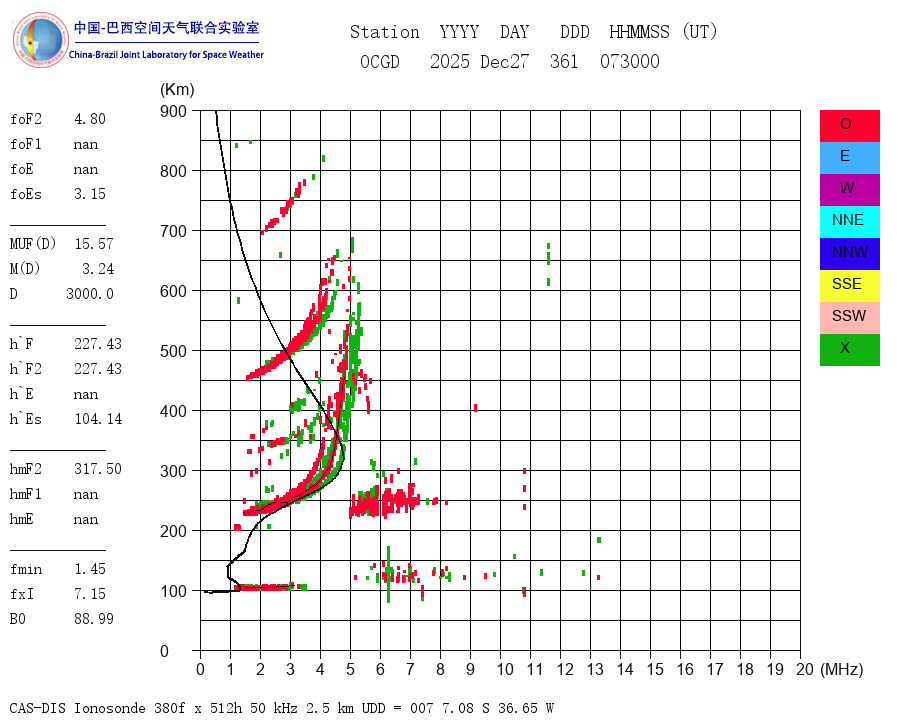Click the (MHz) axis unit label
900x720 pixels.
click(x=842, y=669)
